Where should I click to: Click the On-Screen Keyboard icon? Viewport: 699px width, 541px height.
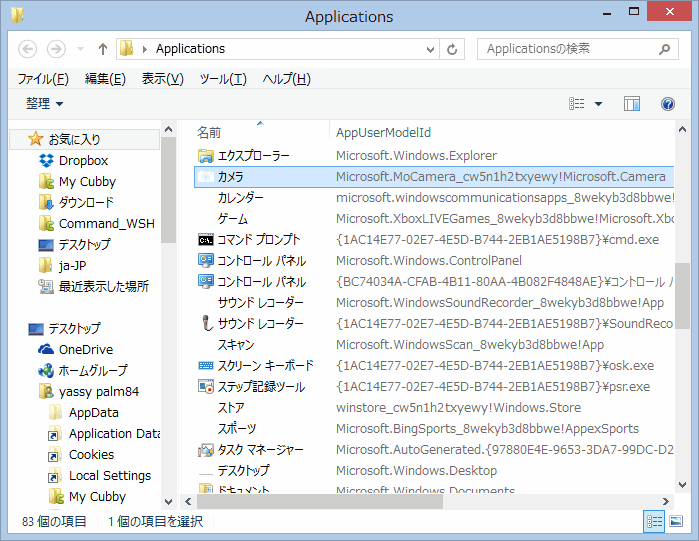tap(206, 366)
